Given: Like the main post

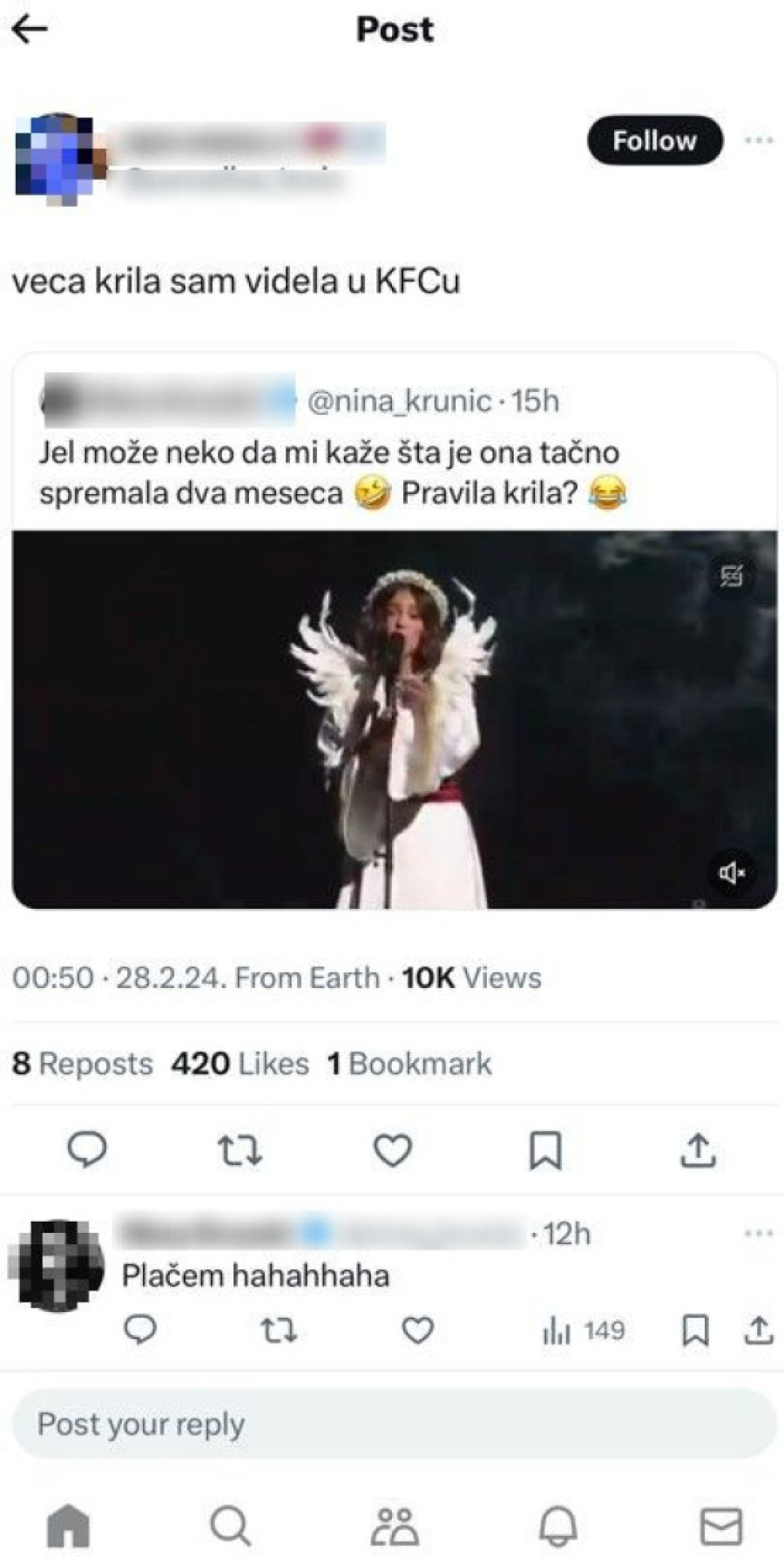Looking at the screenshot, I should (393, 1150).
